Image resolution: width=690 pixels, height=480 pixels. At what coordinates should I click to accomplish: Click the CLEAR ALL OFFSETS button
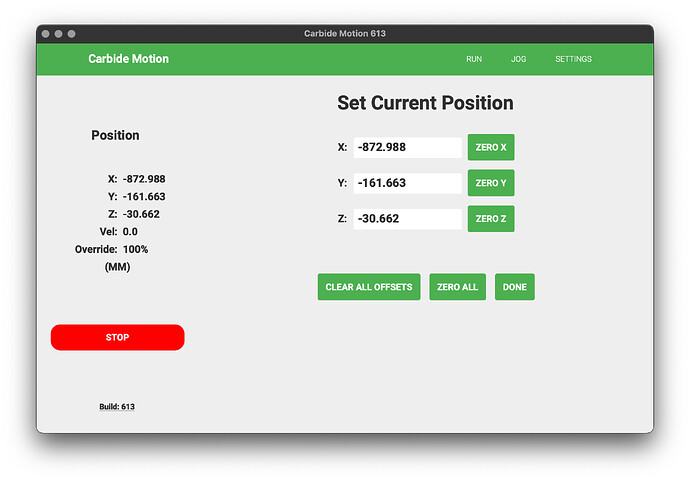tap(369, 287)
